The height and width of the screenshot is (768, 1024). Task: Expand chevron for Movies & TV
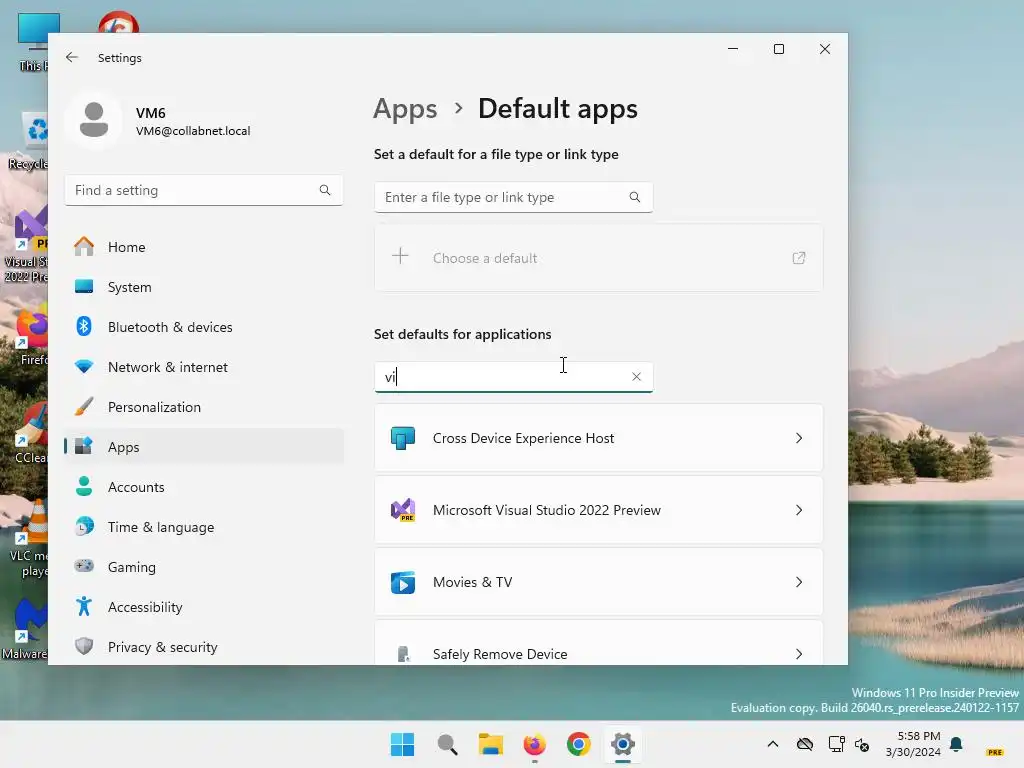799,582
